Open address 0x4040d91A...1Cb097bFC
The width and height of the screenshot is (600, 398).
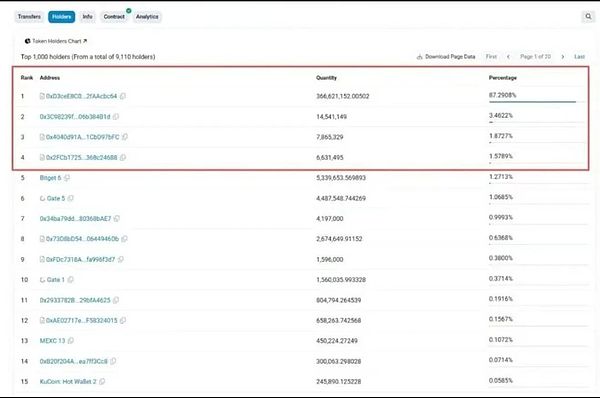coord(83,137)
